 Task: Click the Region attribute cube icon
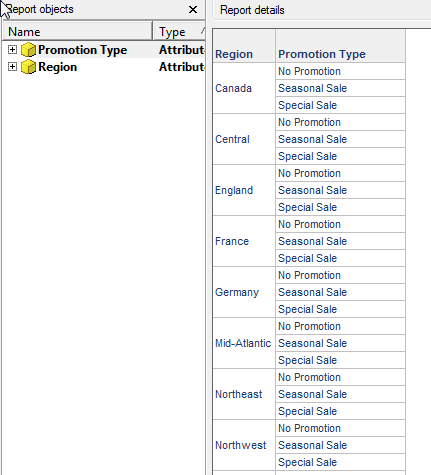pos(28,67)
